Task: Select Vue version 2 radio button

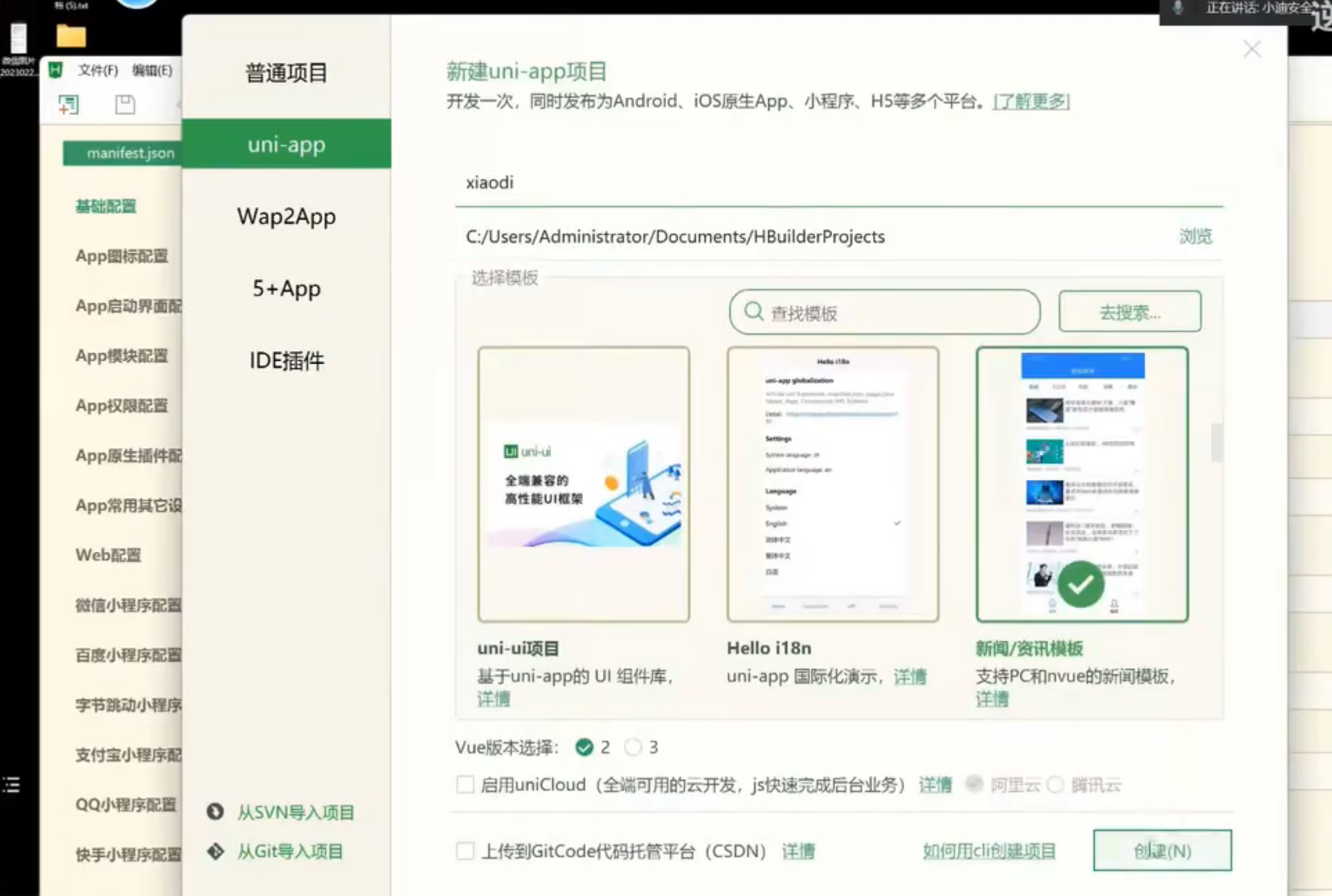Action: (584, 747)
